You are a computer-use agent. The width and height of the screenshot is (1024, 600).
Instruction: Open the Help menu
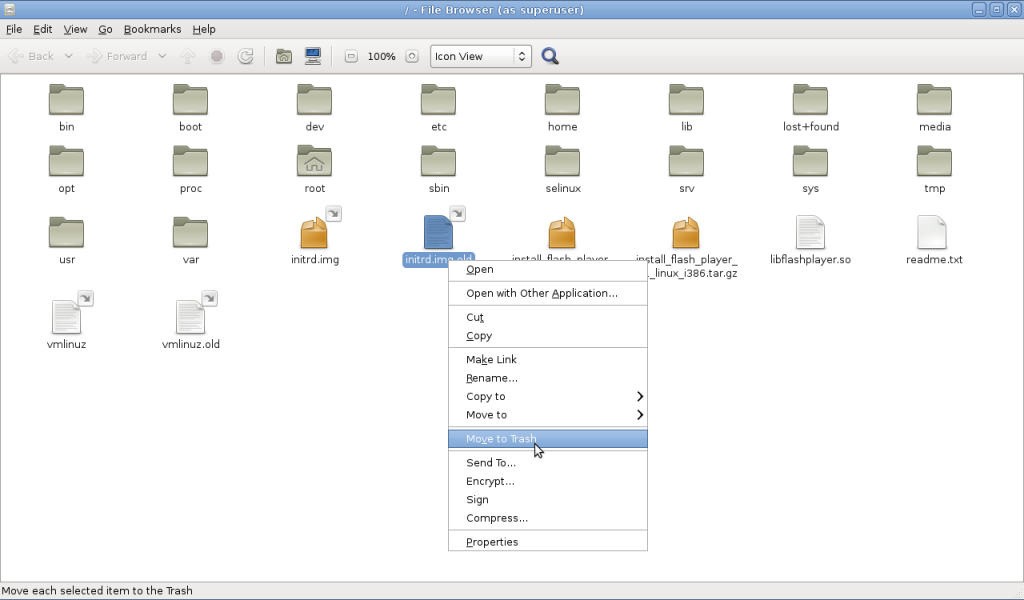coord(204,29)
